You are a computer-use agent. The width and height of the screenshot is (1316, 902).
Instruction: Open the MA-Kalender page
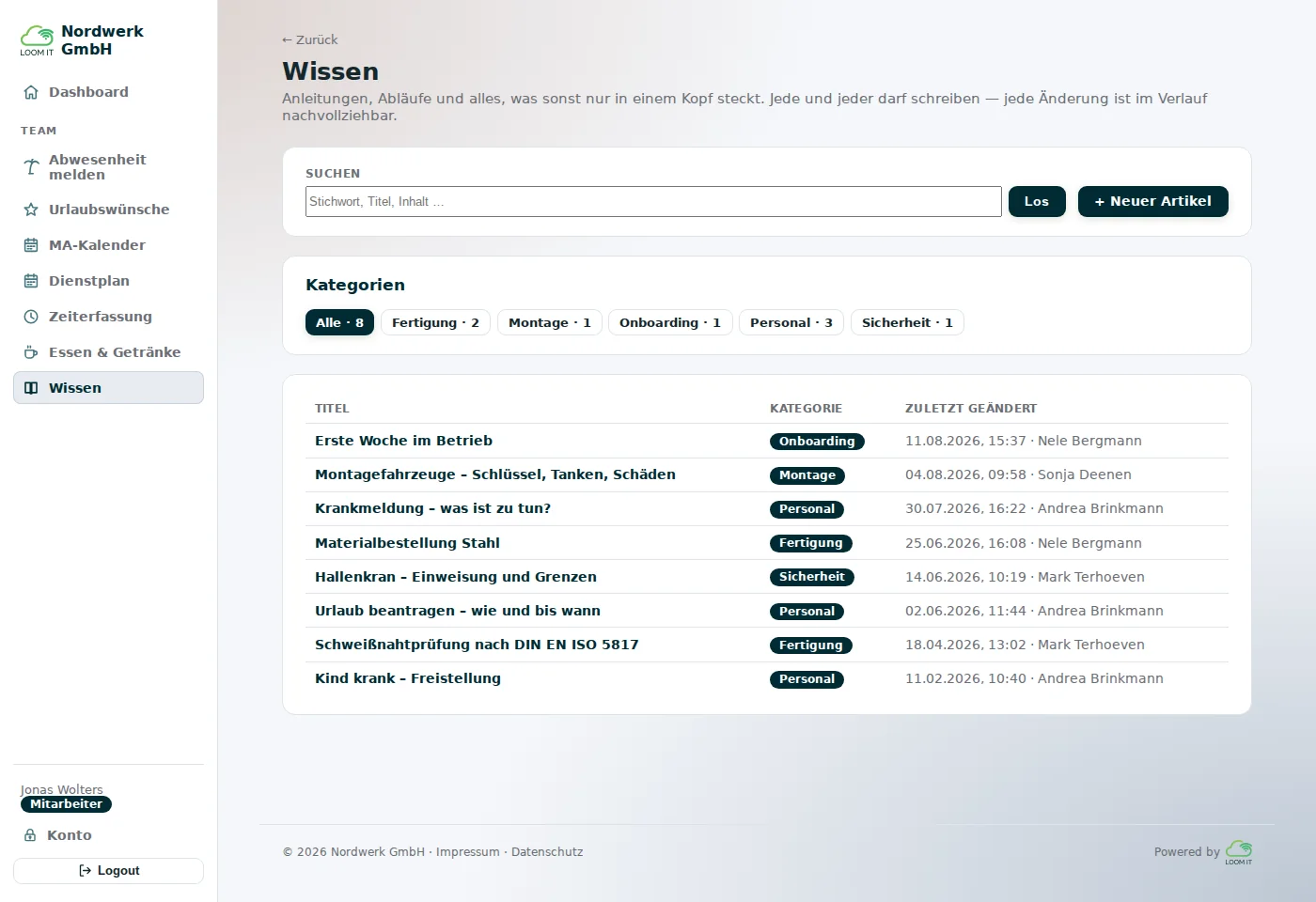[x=108, y=245]
